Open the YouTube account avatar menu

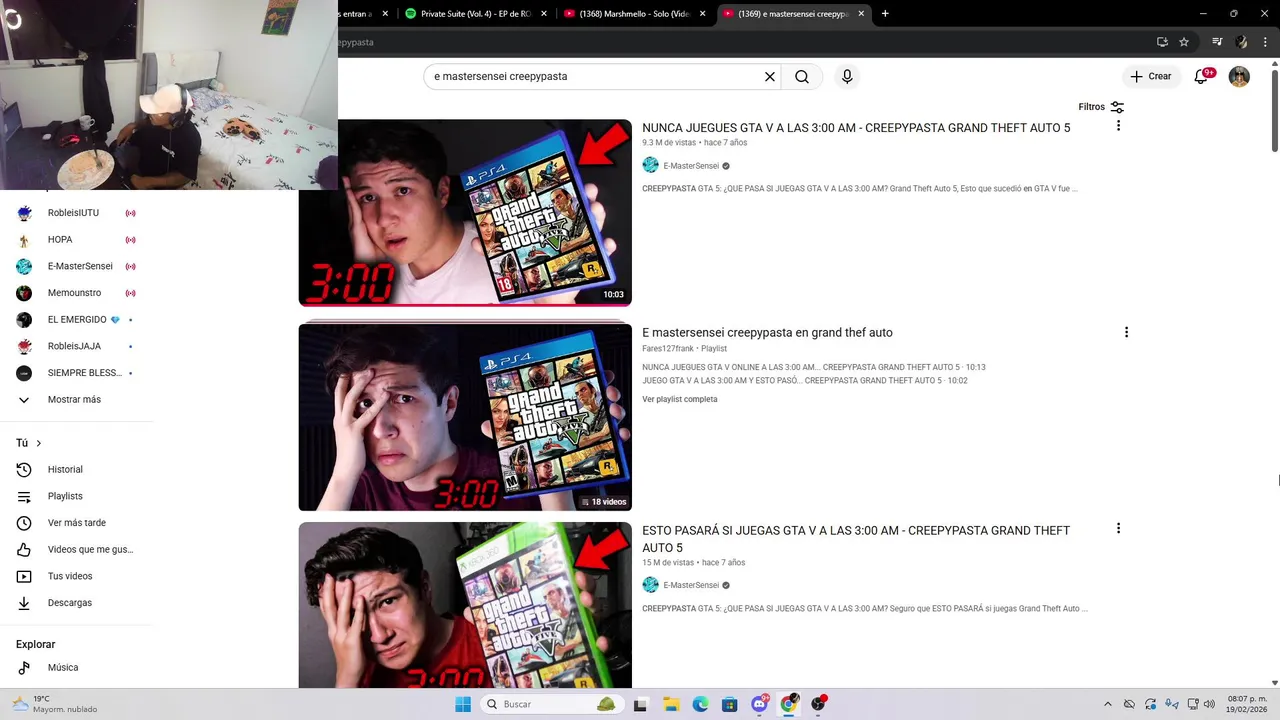coord(1239,77)
